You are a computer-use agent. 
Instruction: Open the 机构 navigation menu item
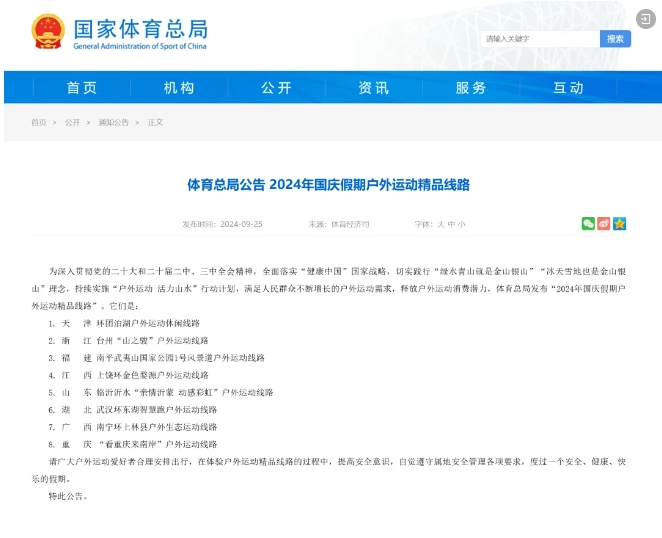179,88
